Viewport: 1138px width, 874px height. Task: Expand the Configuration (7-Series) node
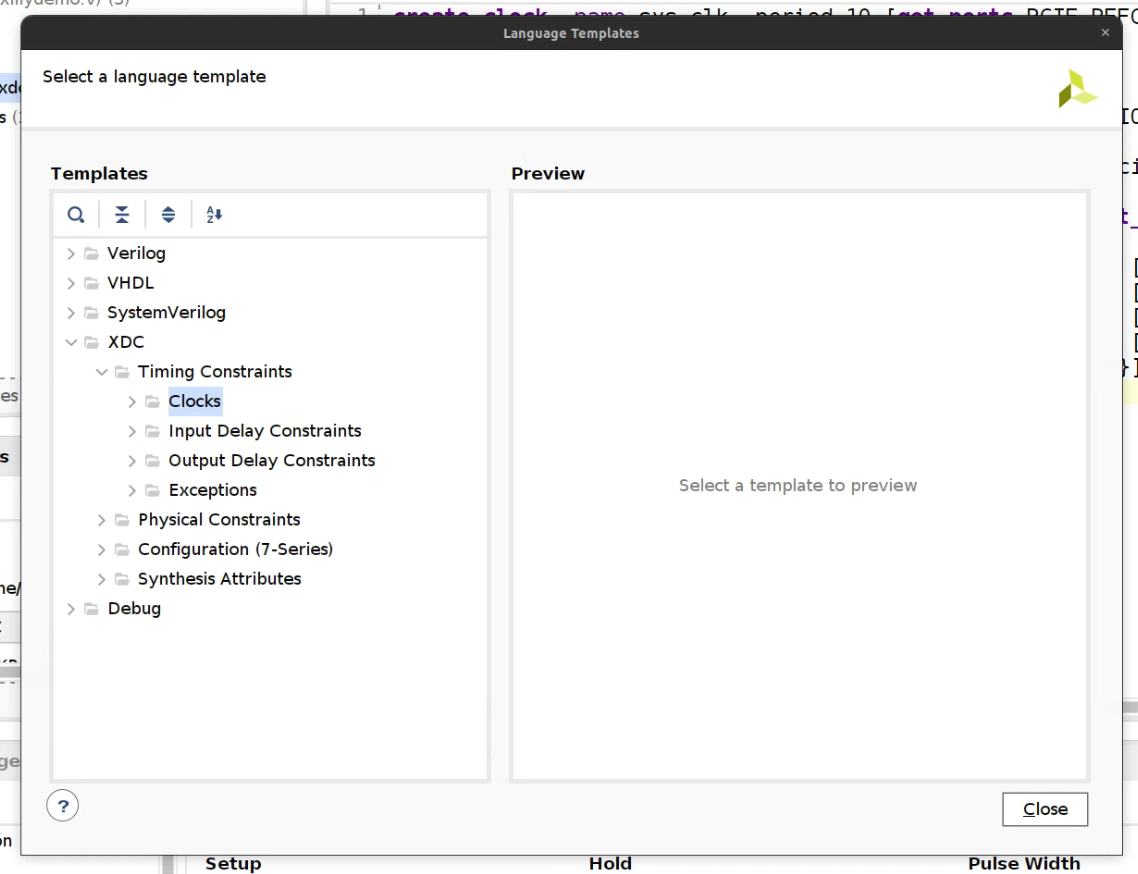point(101,550)
